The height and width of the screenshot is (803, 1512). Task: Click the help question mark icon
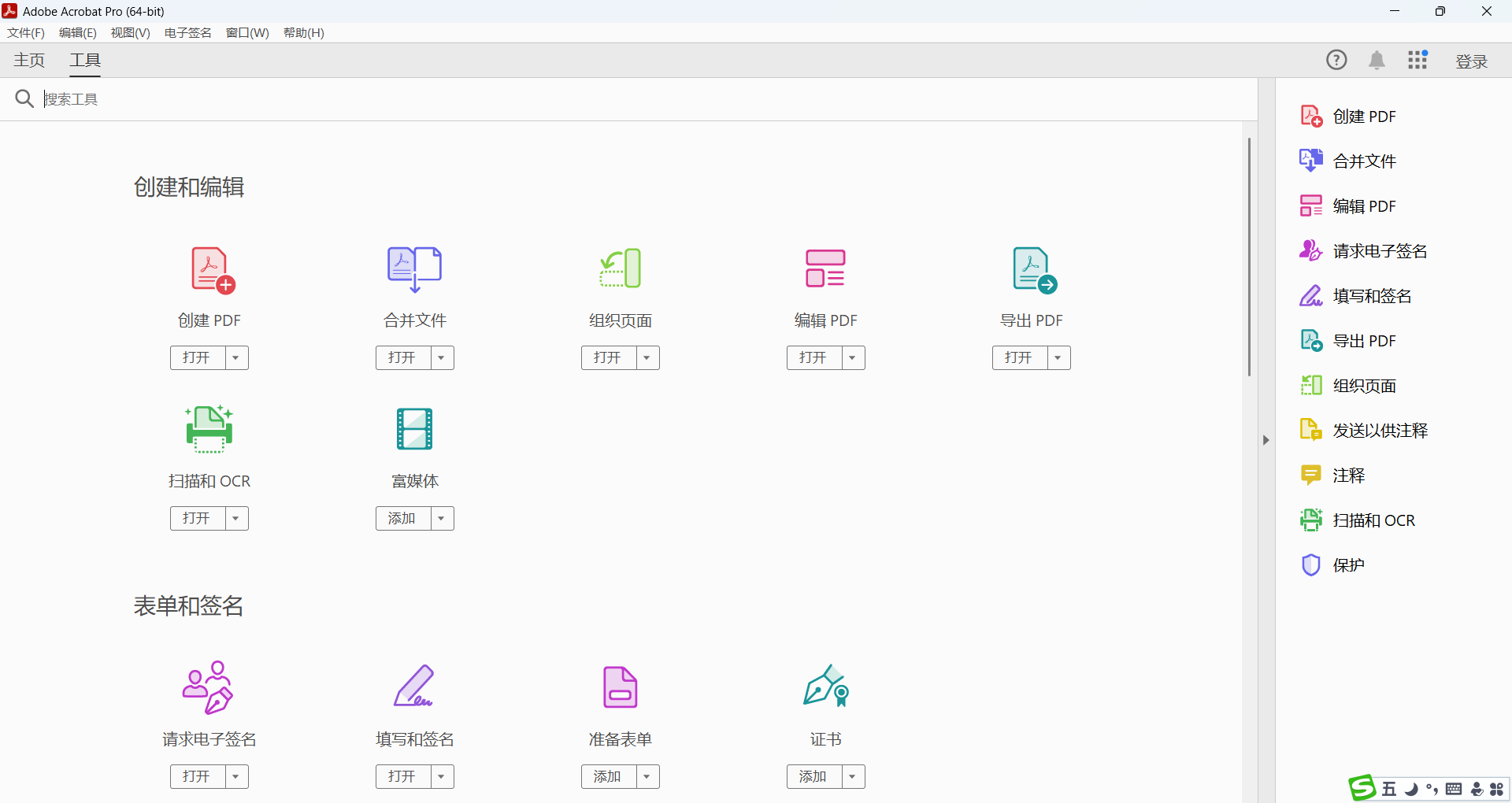1336,61
